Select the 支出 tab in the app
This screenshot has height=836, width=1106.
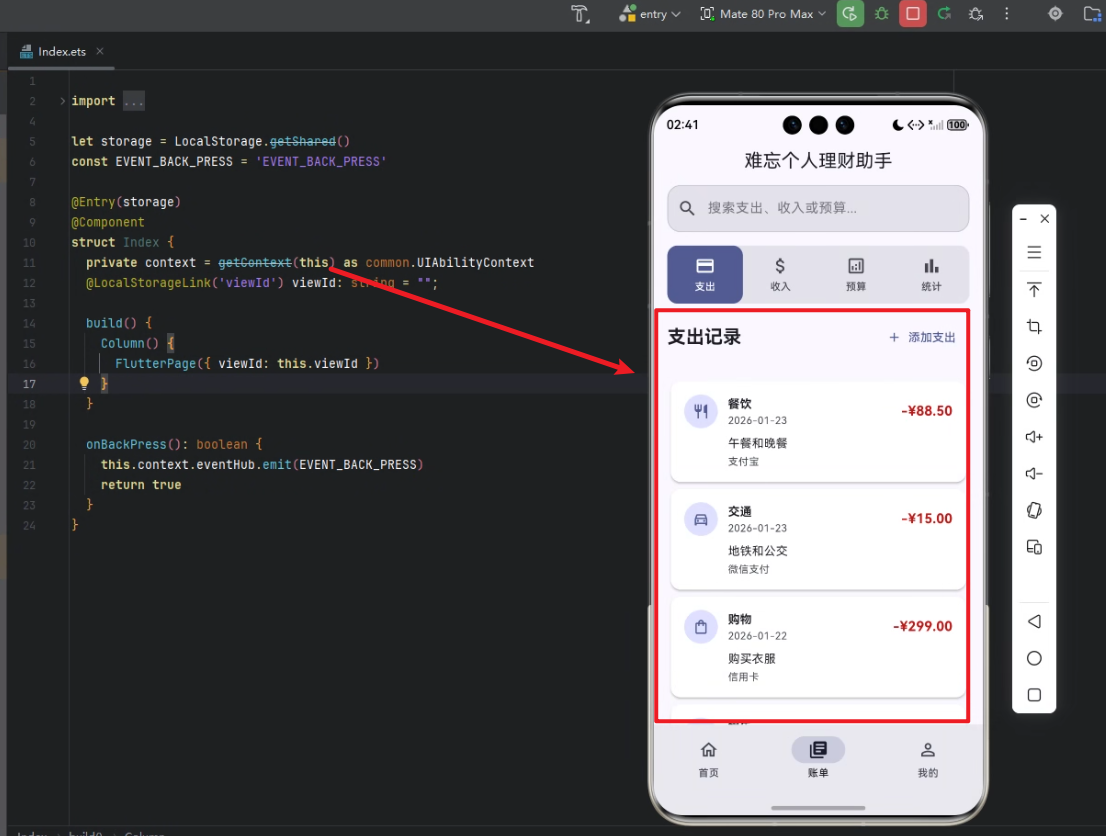pos(705,274)
